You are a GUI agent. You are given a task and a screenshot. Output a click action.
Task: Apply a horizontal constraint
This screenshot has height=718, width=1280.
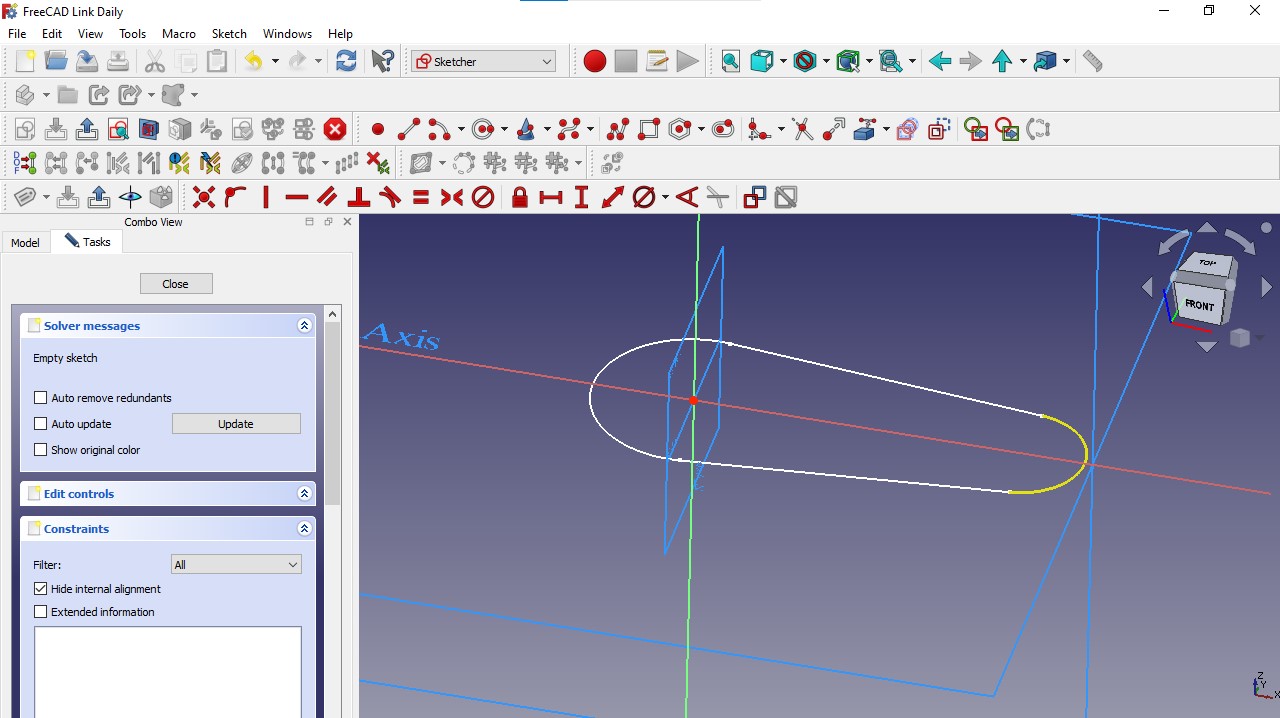[296, 197]
